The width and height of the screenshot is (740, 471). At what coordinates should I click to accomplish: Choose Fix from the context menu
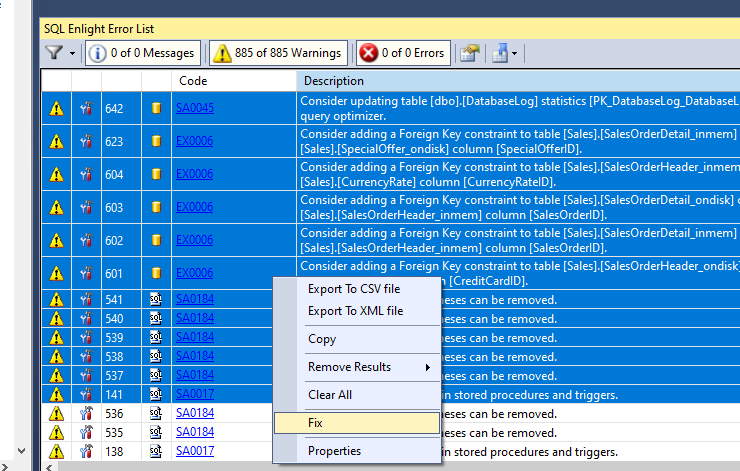tap(357, 423)
